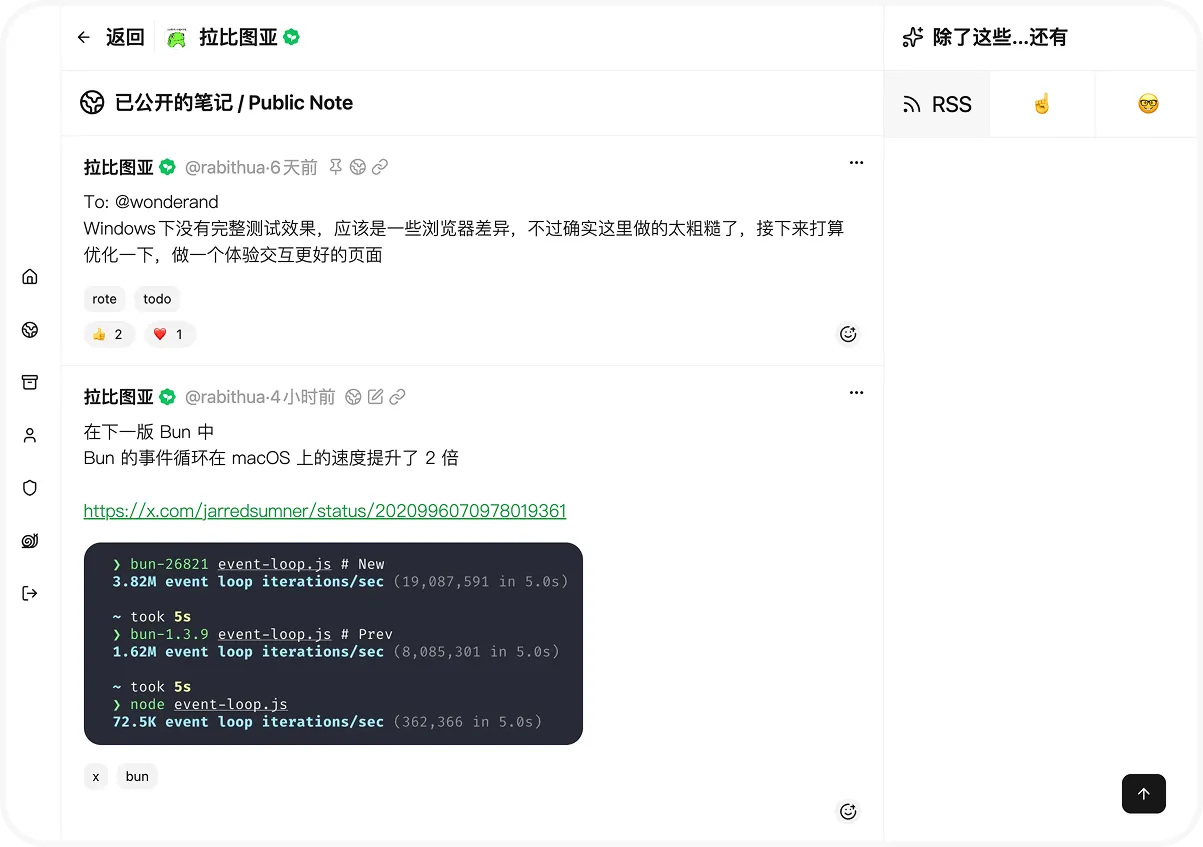This screenshot has height=847, width=1203.
Task: Select the pointing-up finger emoji tab
Action: pos(1042,104)
